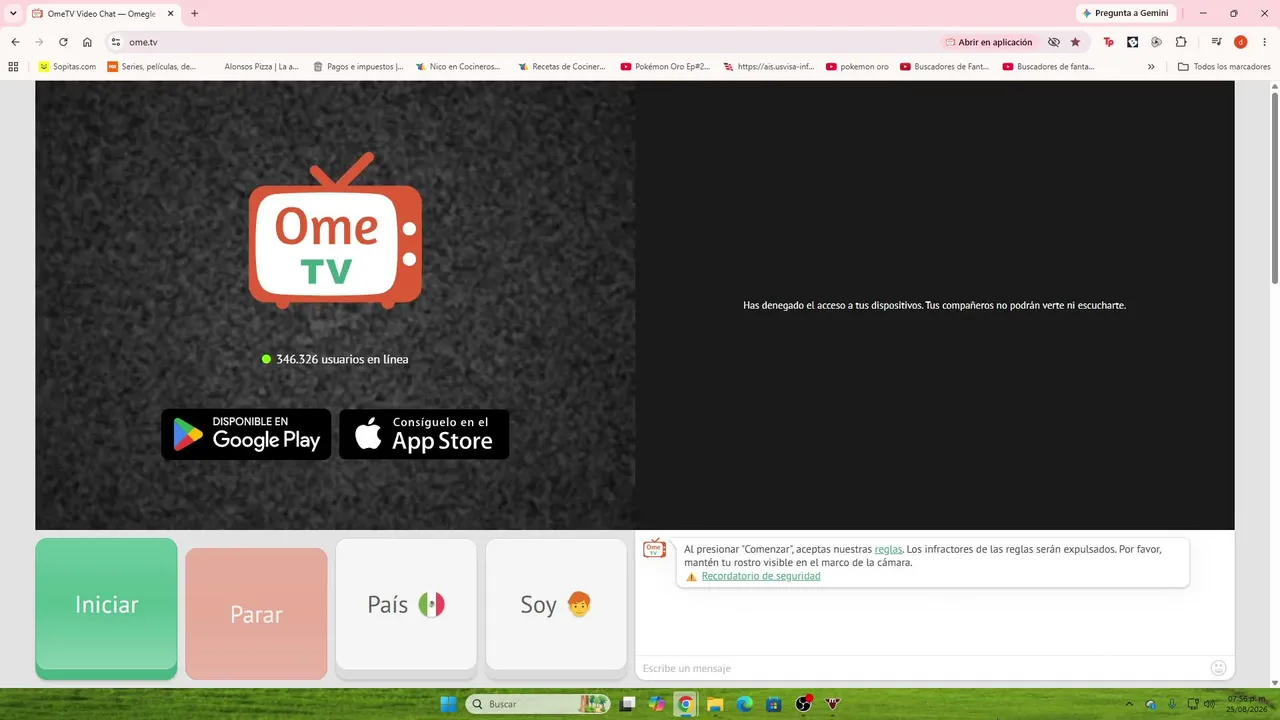Go back in browser history
This screenshot has width=1280, height=720.
pos(15,42)
